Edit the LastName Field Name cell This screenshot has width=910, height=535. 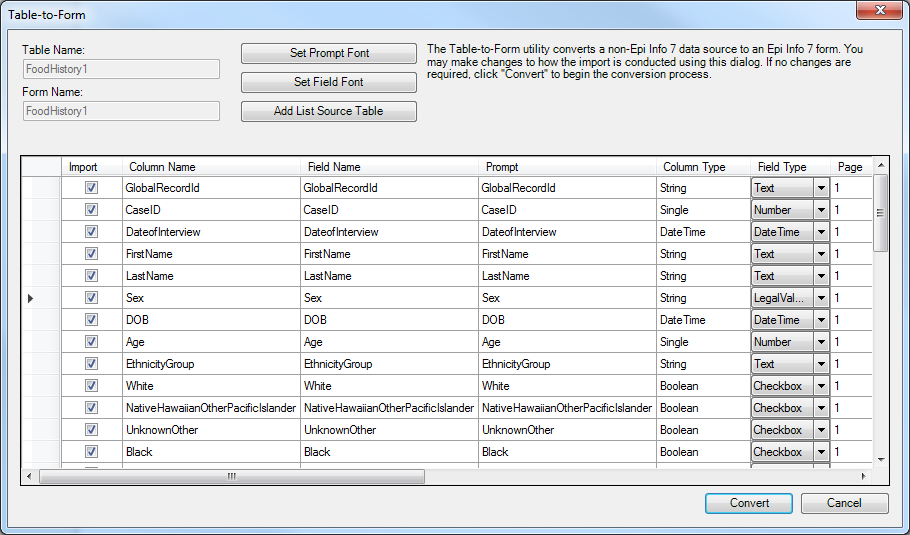[389, 276]
